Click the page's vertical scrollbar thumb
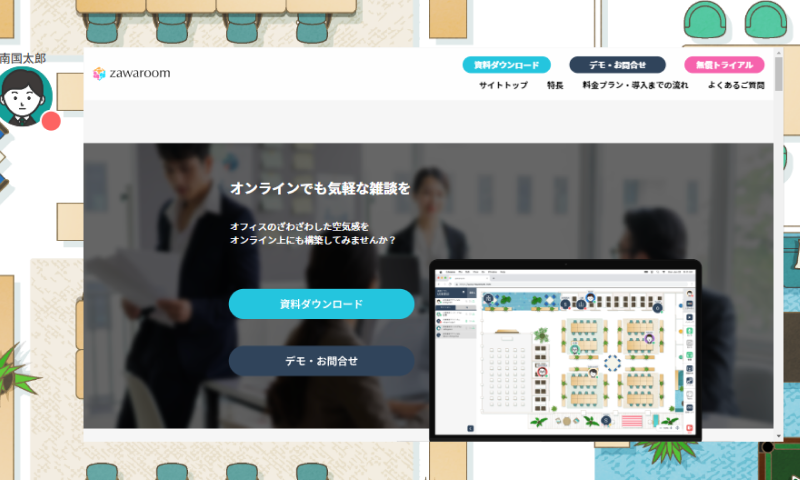Viewport: 800px width, 480px height. point(778,75)
